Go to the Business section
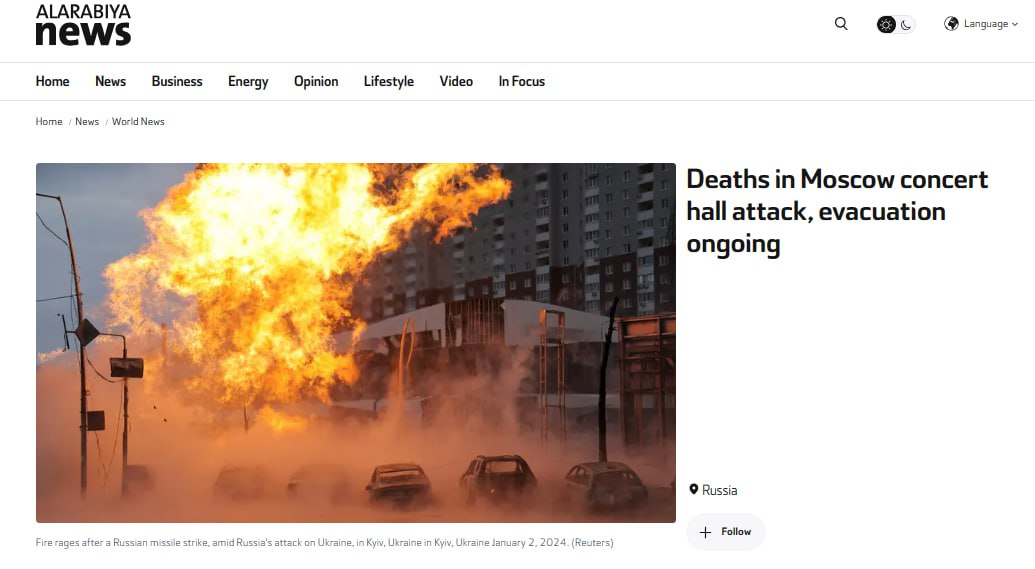1035x569 pixels. coord(177,81)
